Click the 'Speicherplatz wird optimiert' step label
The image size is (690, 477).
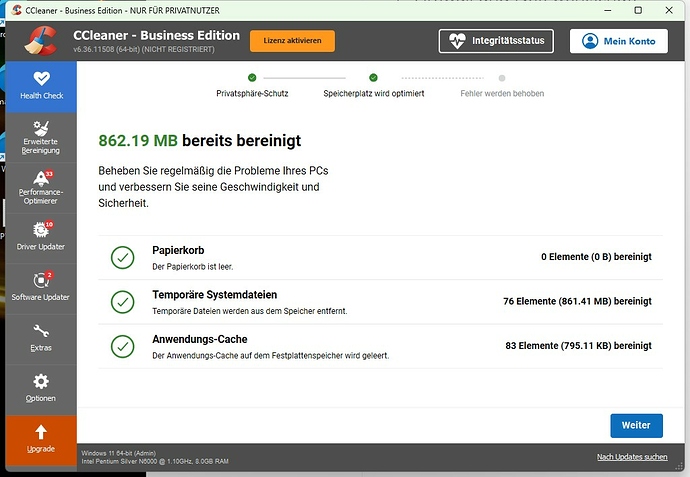374,94
